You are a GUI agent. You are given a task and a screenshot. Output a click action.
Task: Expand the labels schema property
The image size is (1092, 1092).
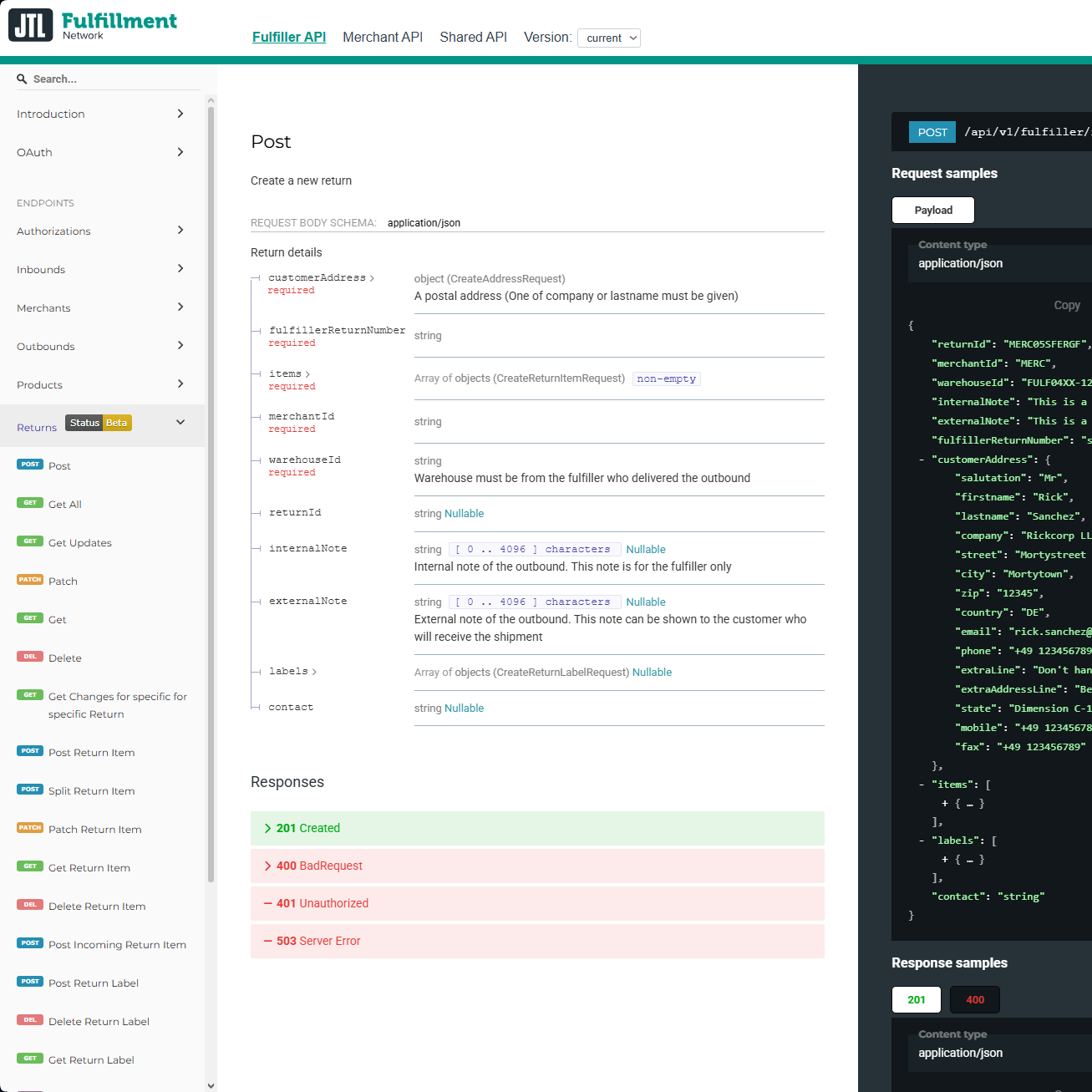292,672
